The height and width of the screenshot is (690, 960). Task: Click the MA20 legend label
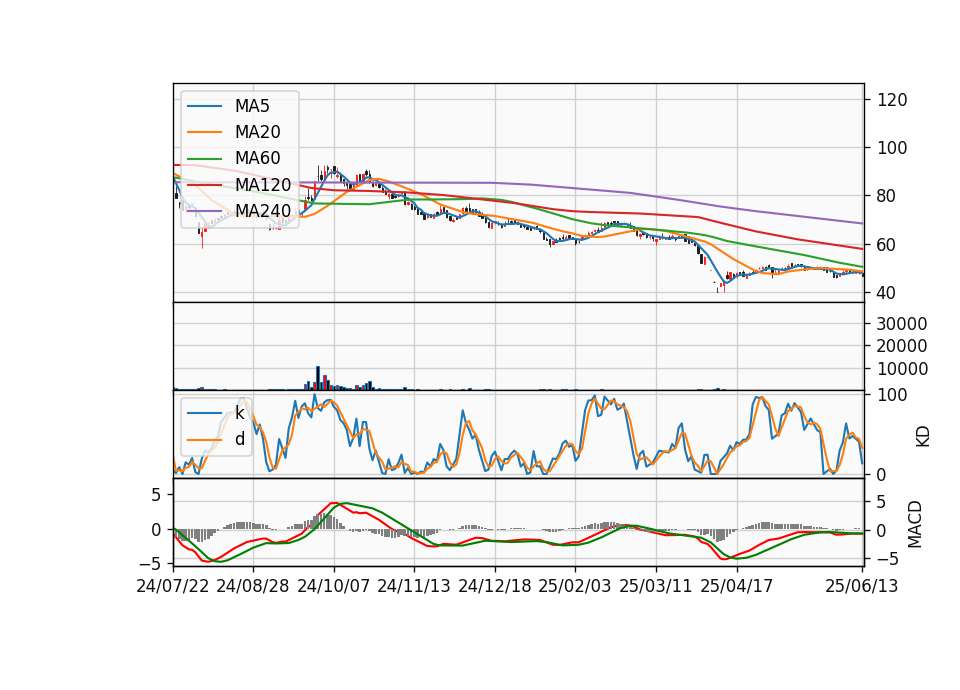pos(257,132)
